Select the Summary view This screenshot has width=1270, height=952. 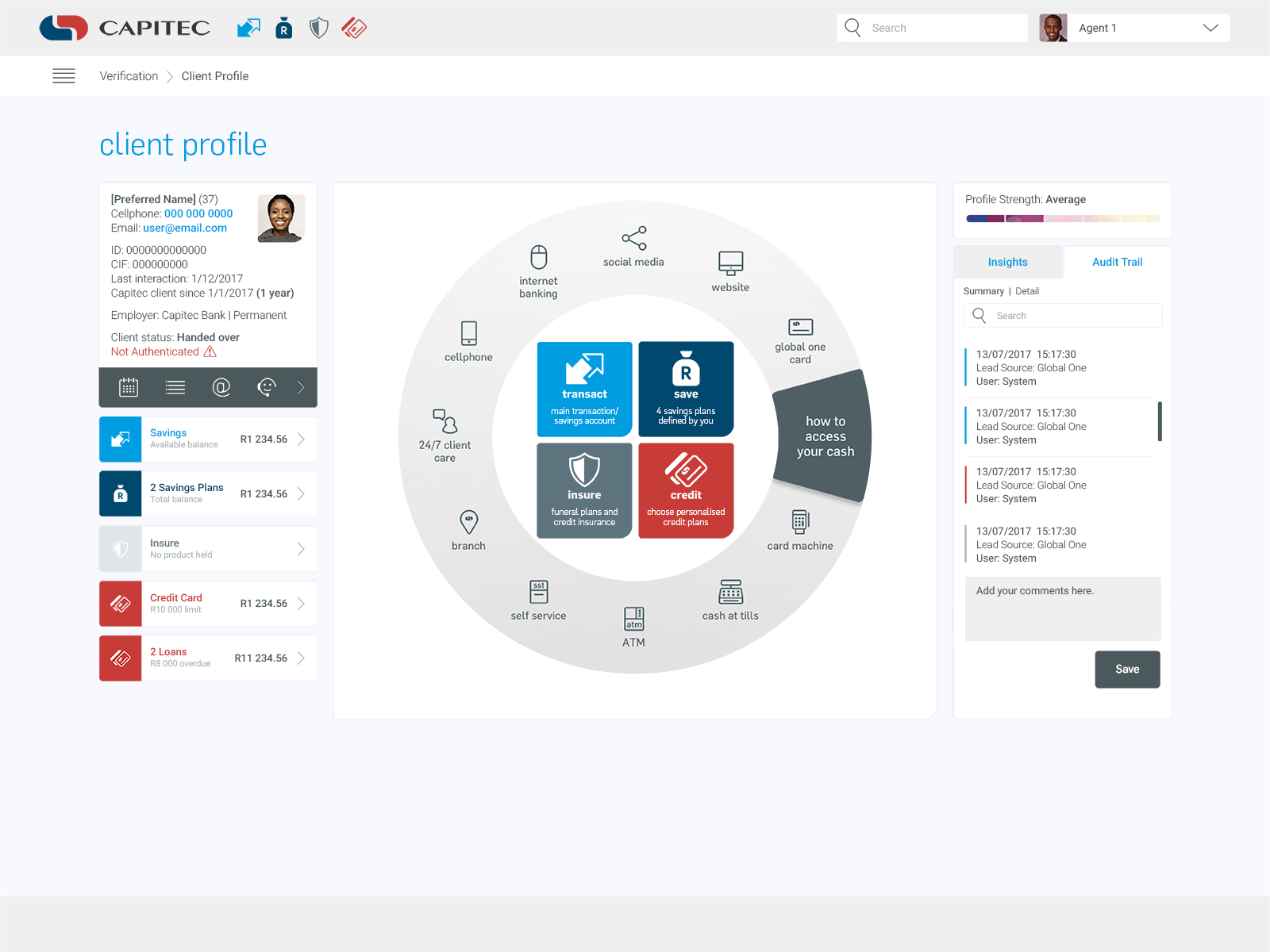pos(983,291)
